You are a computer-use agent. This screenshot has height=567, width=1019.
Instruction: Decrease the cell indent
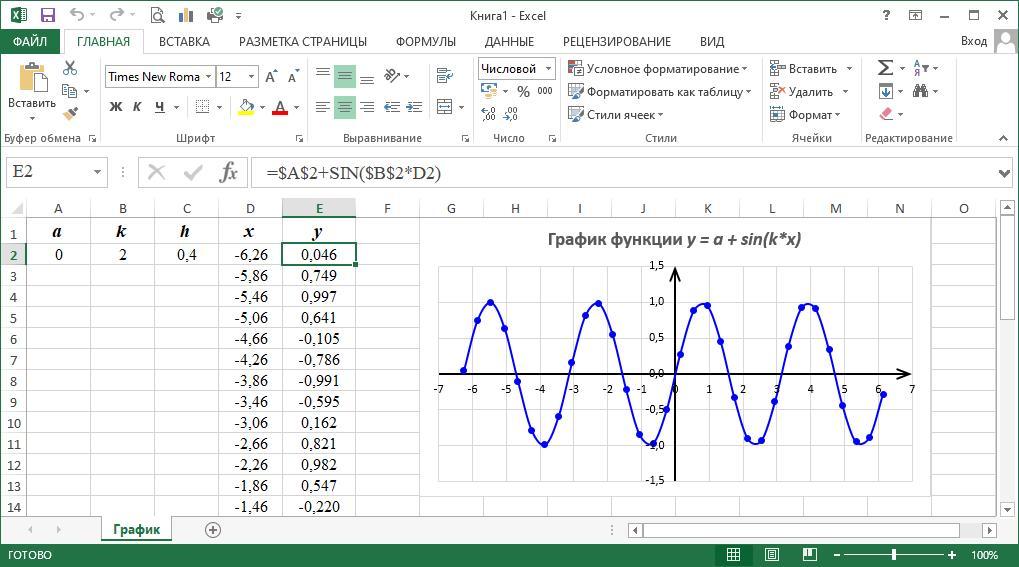pyautogui.click(x=392, y=107)
